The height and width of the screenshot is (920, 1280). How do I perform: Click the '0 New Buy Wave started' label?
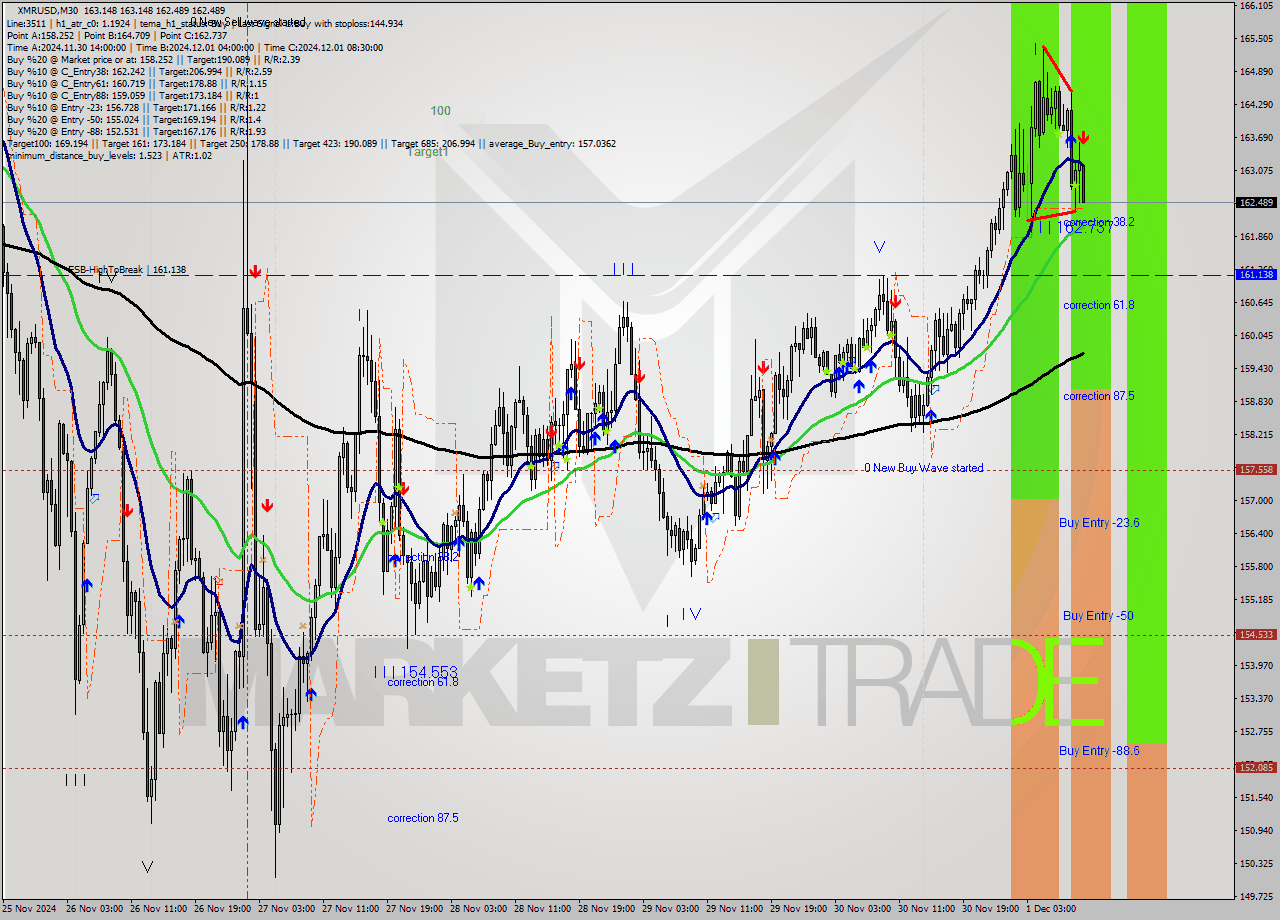(924, 468)
